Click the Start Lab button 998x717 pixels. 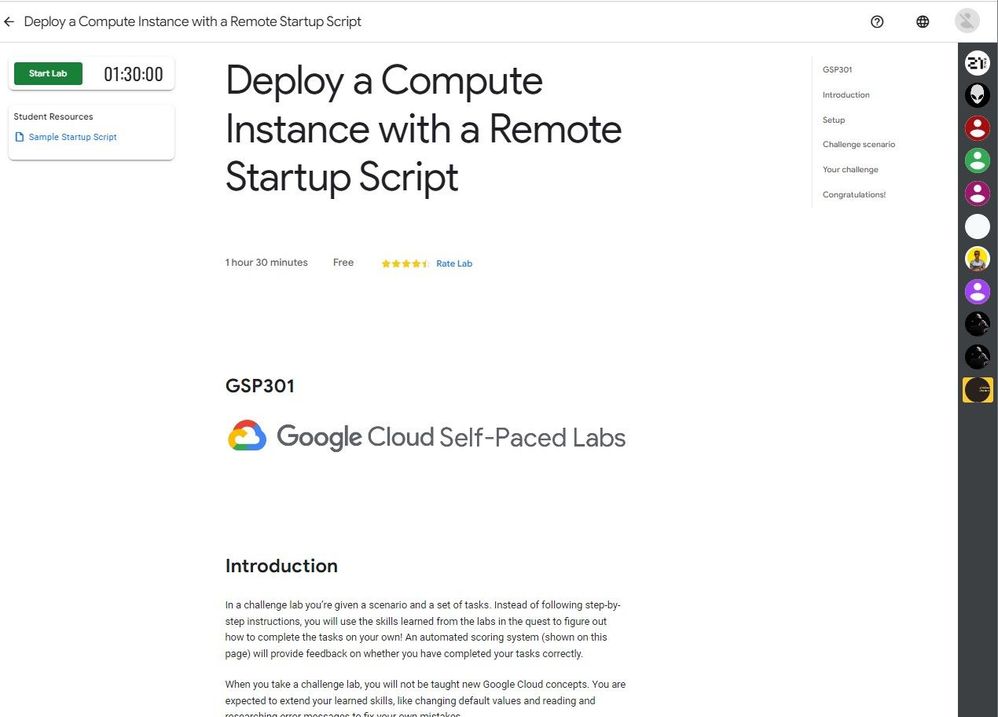point(48,74)
